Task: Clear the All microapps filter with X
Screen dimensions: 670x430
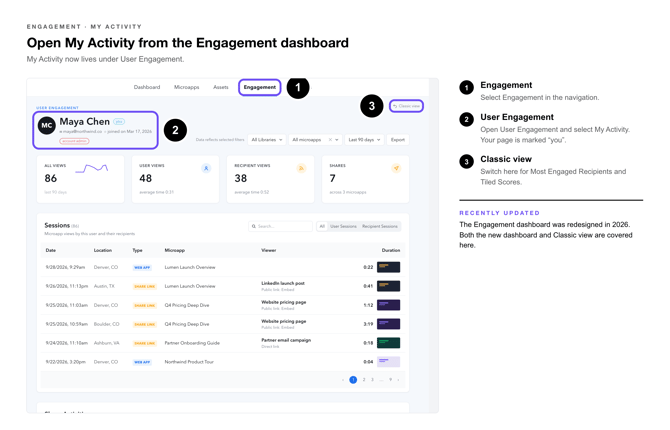Action: tap(330, 140)
